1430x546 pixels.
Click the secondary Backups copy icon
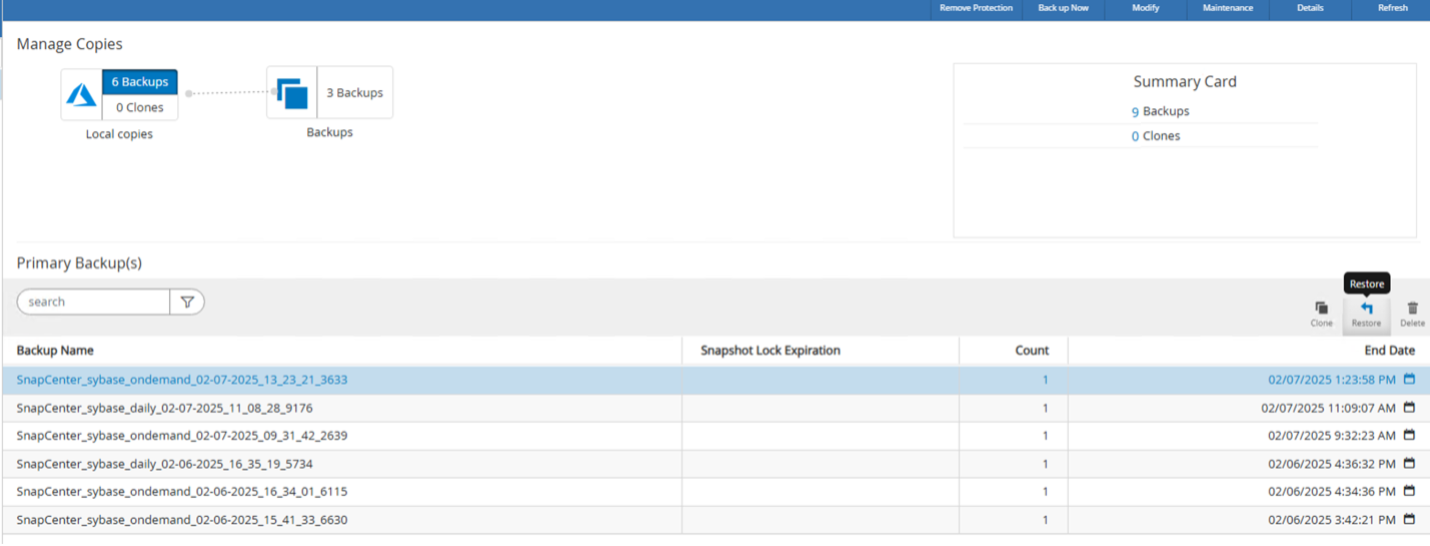point(292,93)
